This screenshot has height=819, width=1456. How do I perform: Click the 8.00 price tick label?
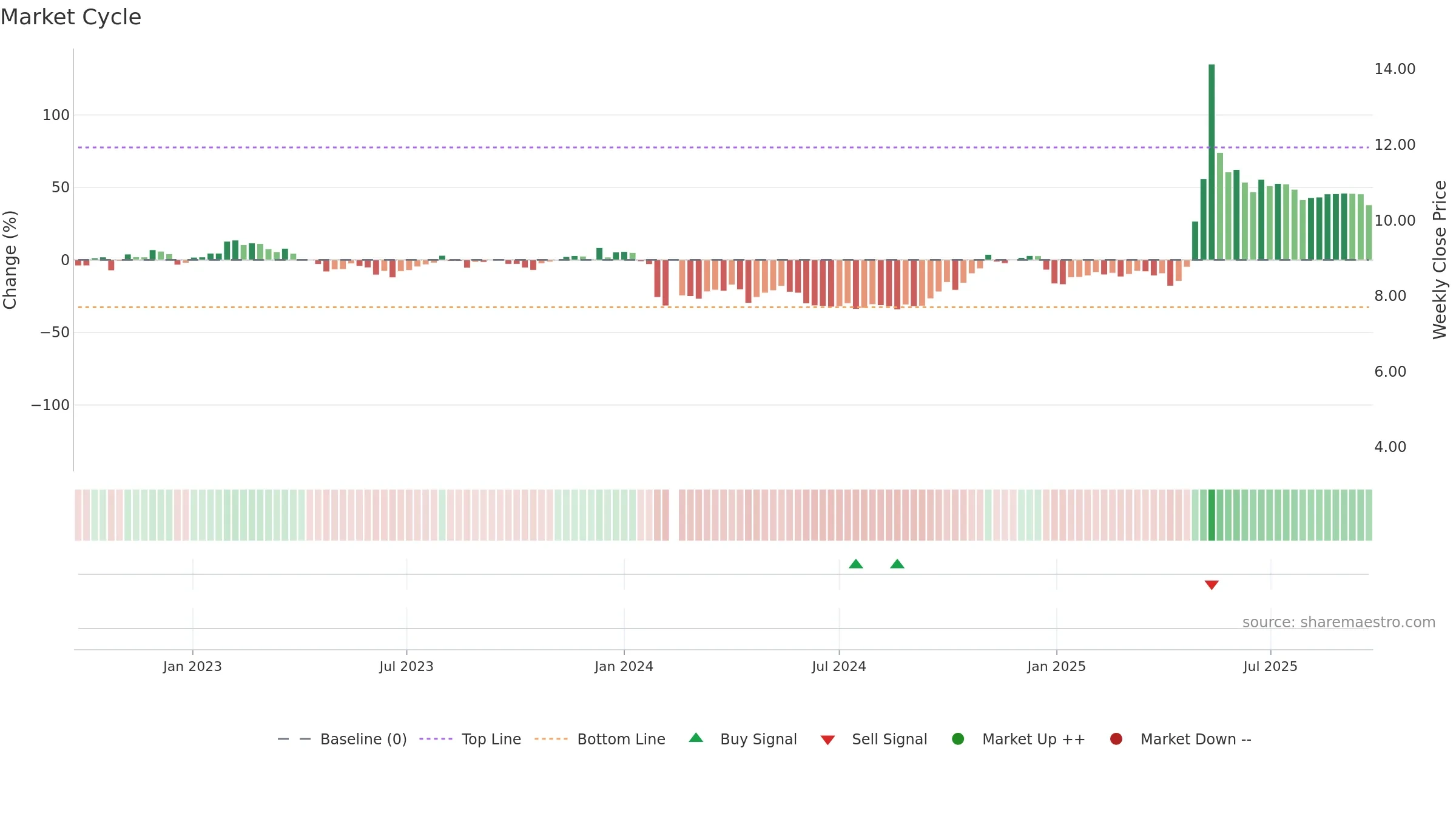(x=1390, y=296)
